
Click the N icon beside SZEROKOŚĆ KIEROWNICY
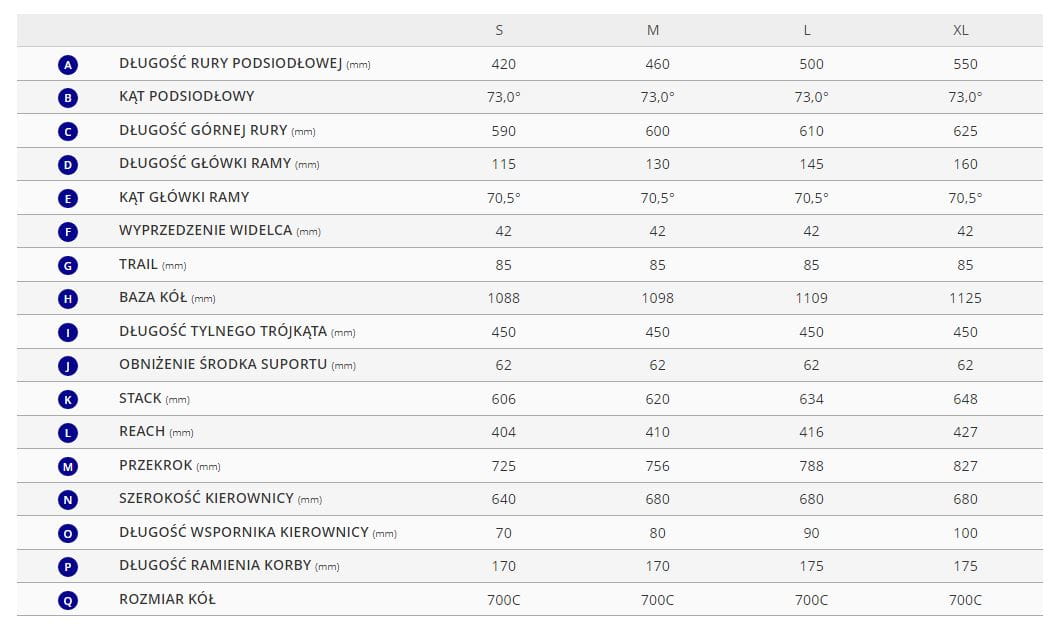click(x=68, y=500)
